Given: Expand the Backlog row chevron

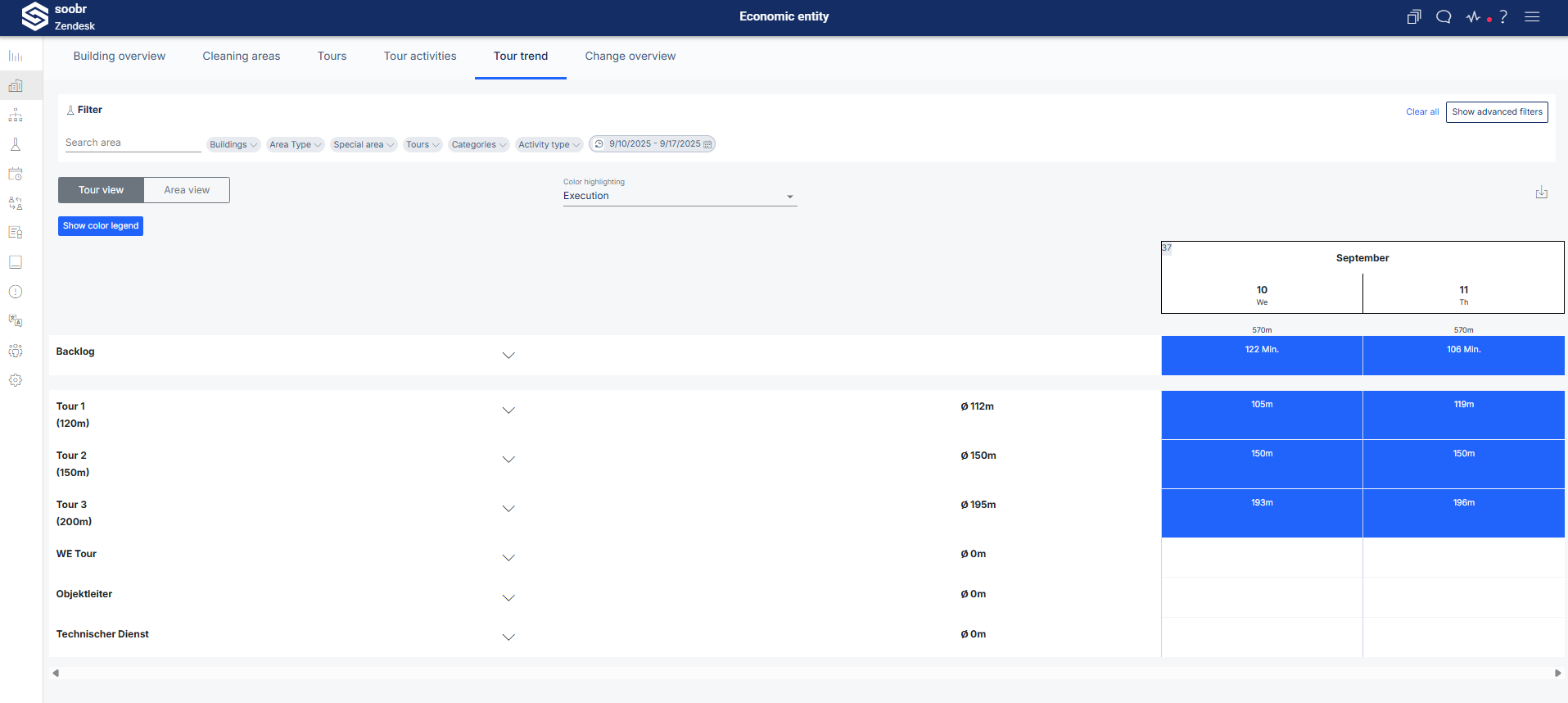Looking at the screenshot, I should tap(508, 356).
